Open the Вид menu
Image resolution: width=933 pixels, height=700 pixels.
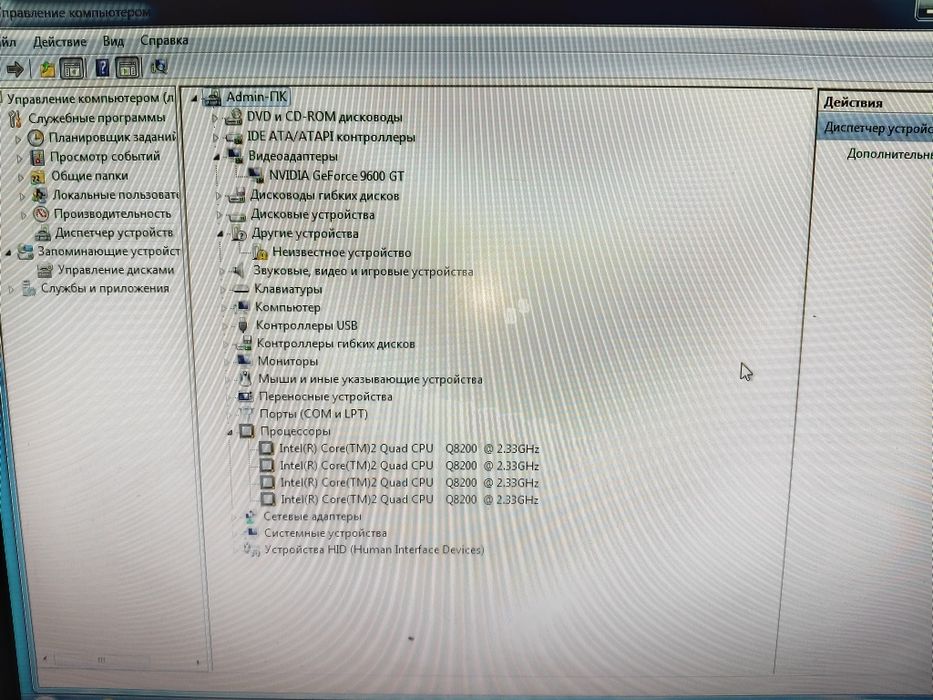pos(113,41)
